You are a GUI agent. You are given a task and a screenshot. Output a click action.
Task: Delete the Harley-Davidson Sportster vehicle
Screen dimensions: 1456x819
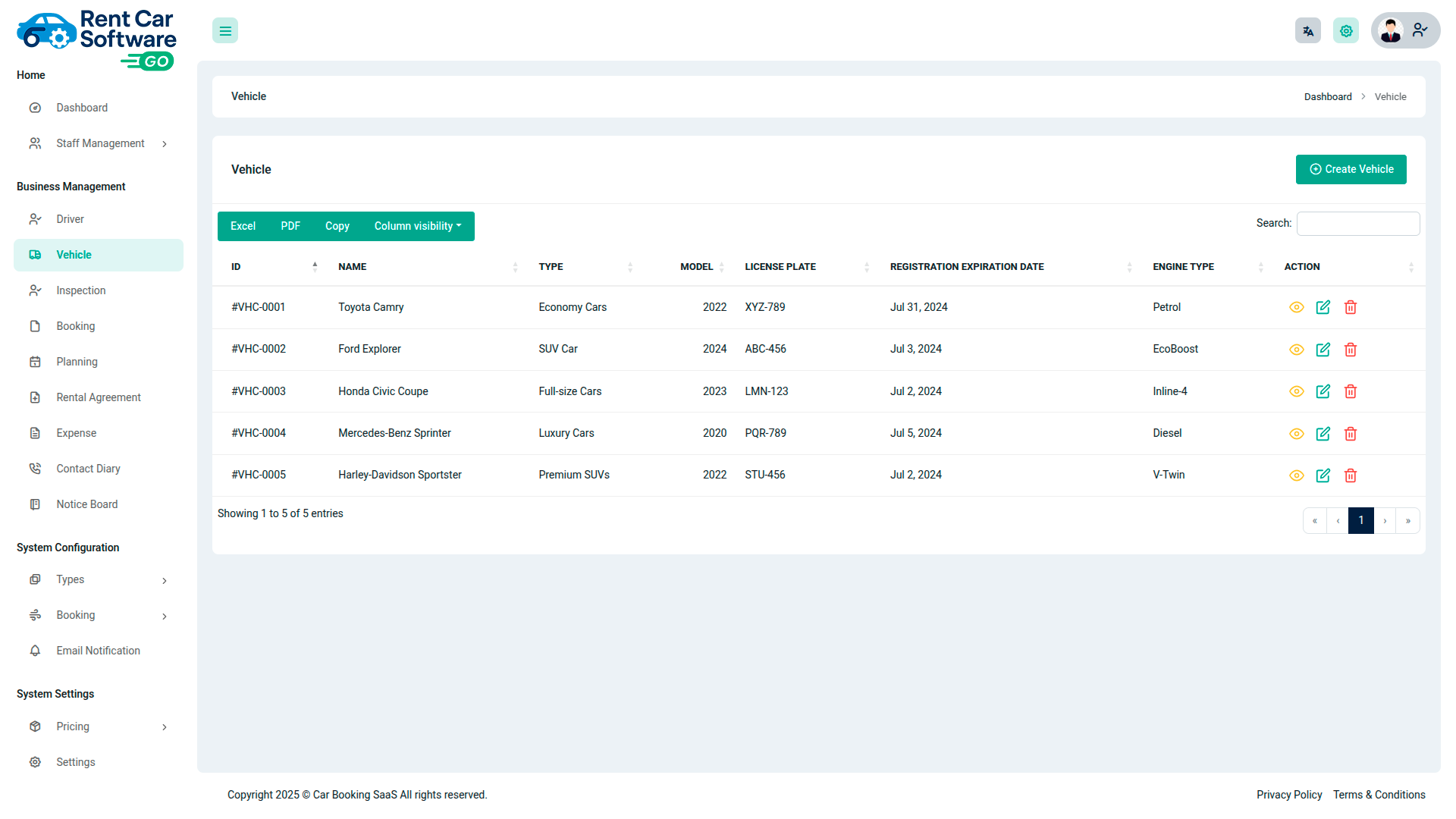coord(1351,475)
